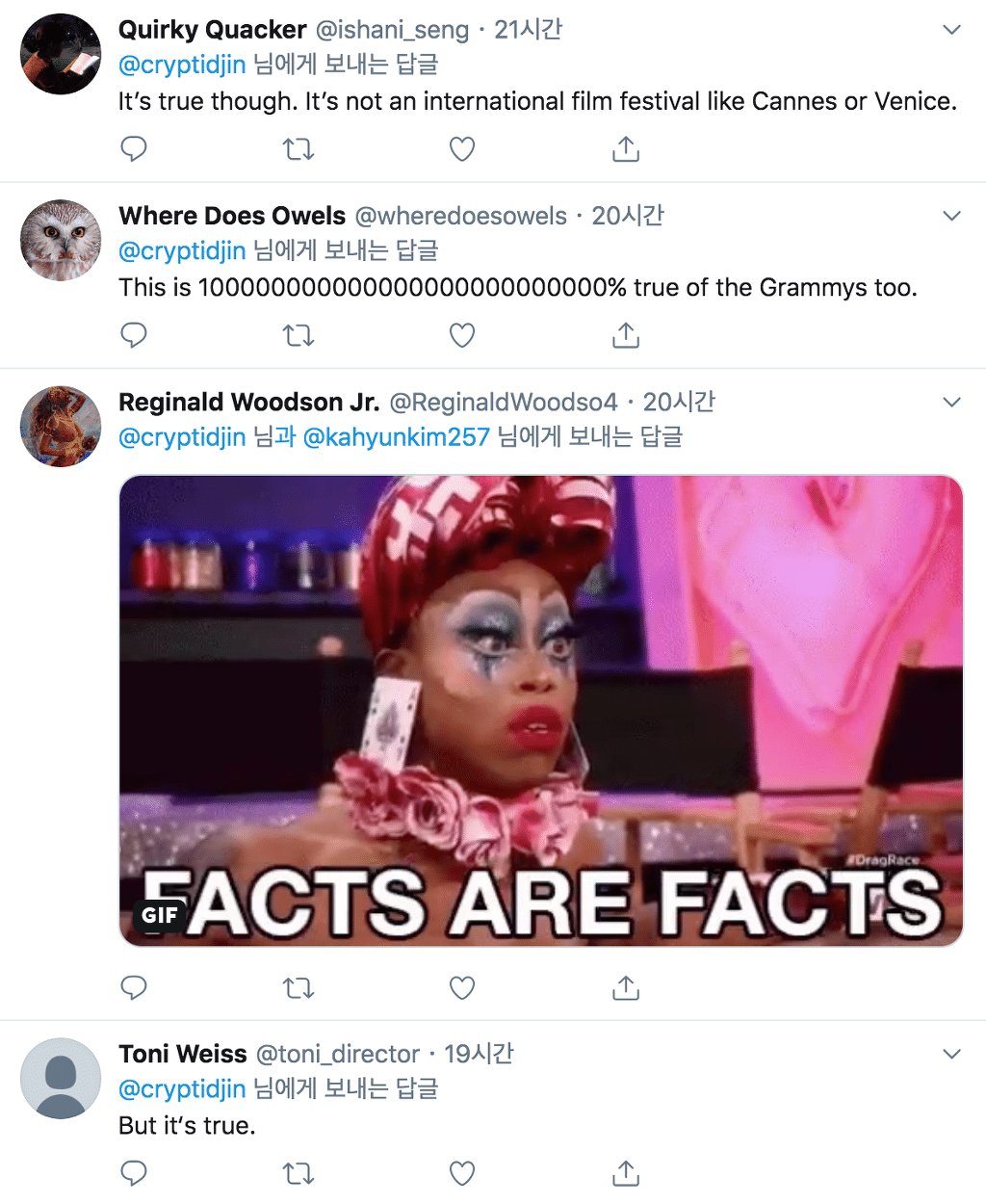986x1204 pixels.
Task: Open the @kahyunkim257 mention link
Action: (x=396, y=437)
